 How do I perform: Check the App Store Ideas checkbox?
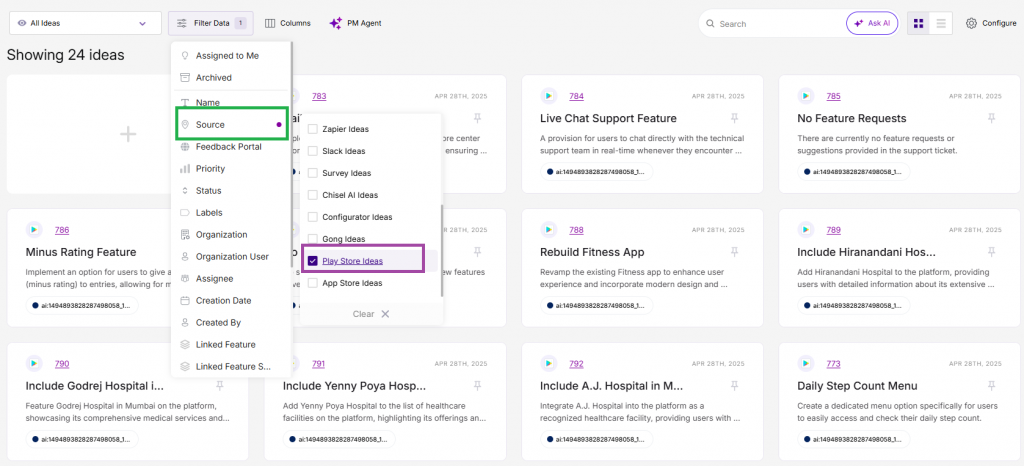pos(312,283)
